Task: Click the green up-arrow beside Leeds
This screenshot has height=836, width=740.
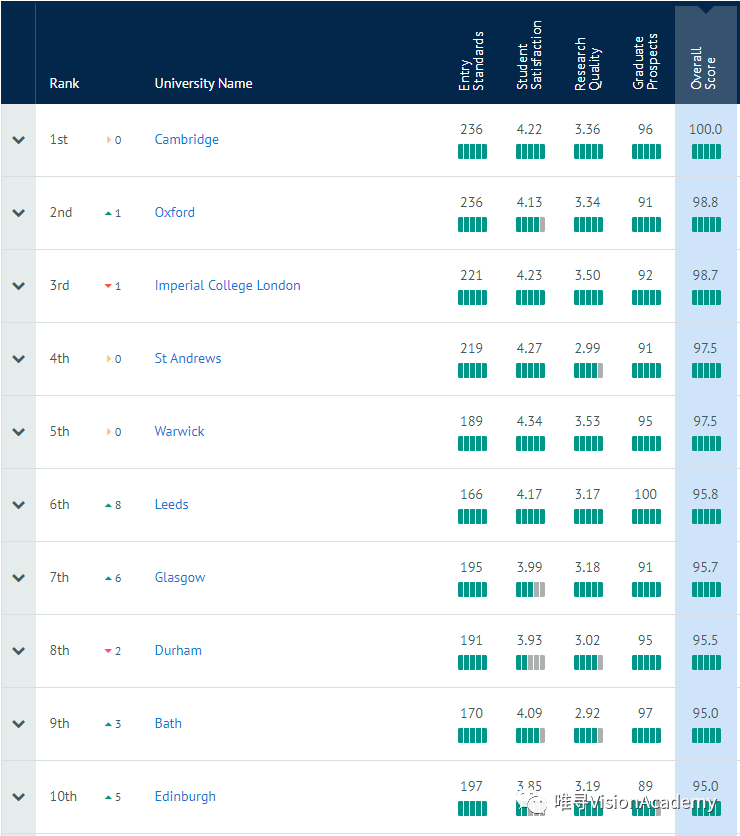Action: tap(110, 504)
